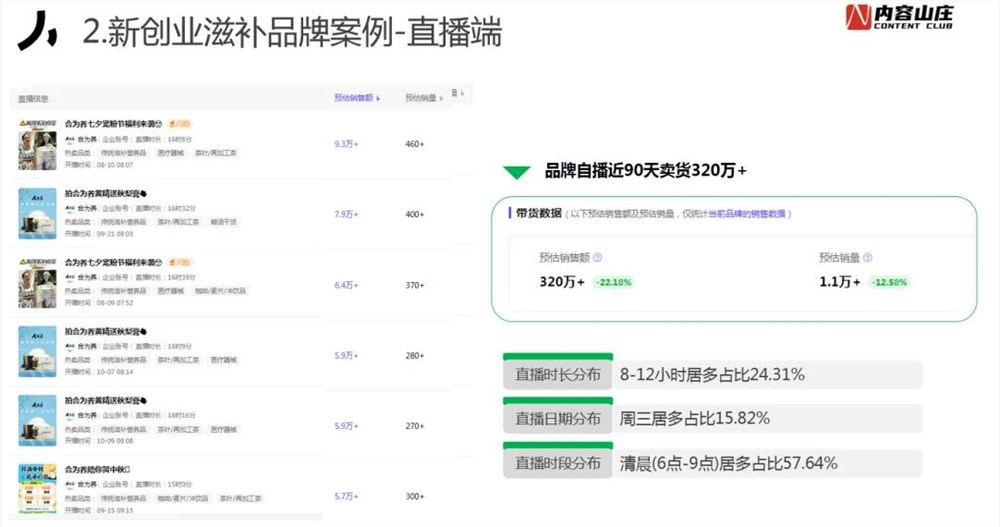Click the 9.3万+ sales value
The height and width of the screenshot is (527, 1000).
tap(346, 144)
